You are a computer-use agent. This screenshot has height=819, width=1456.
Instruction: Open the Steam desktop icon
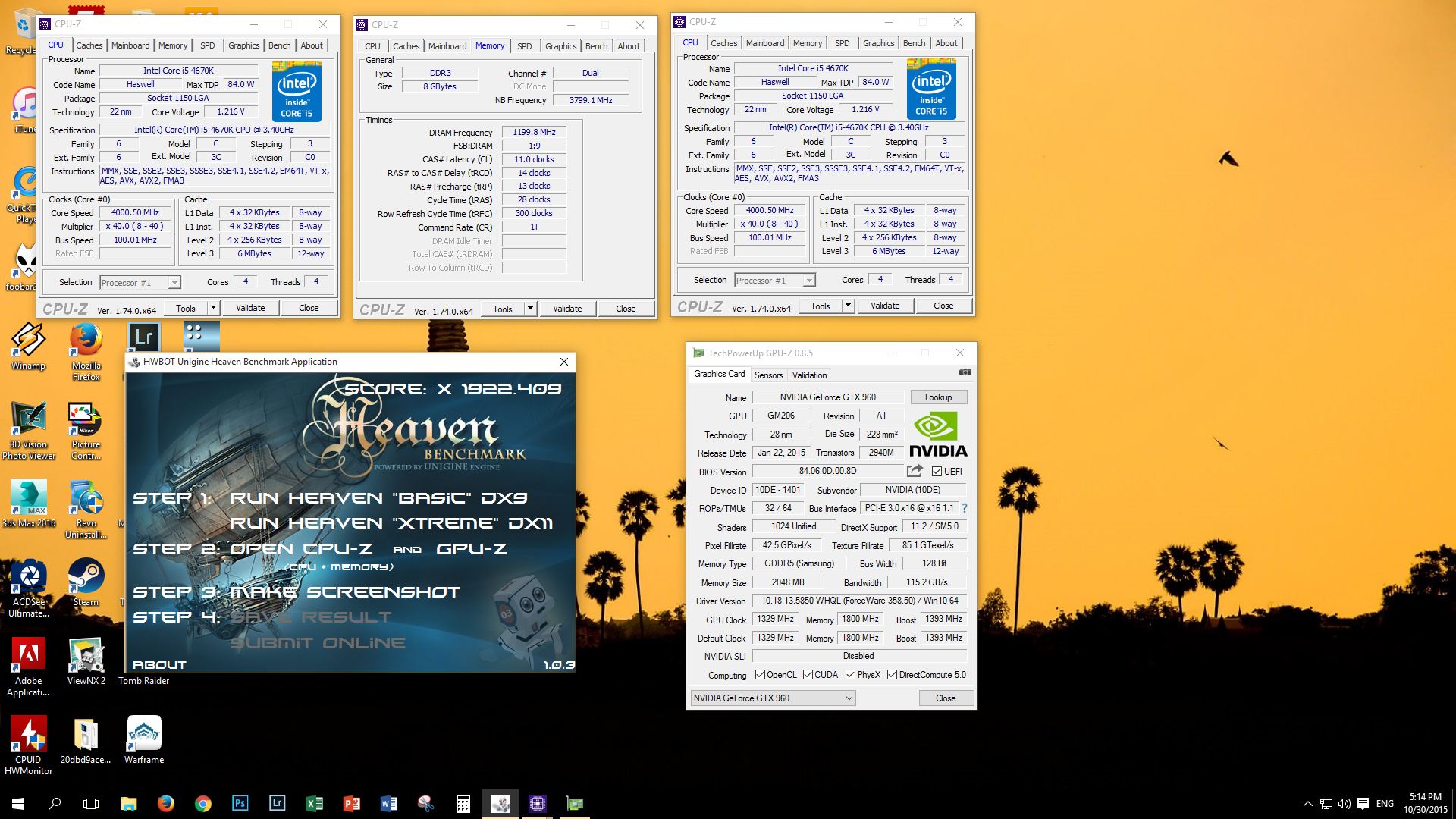coord(86,576)
